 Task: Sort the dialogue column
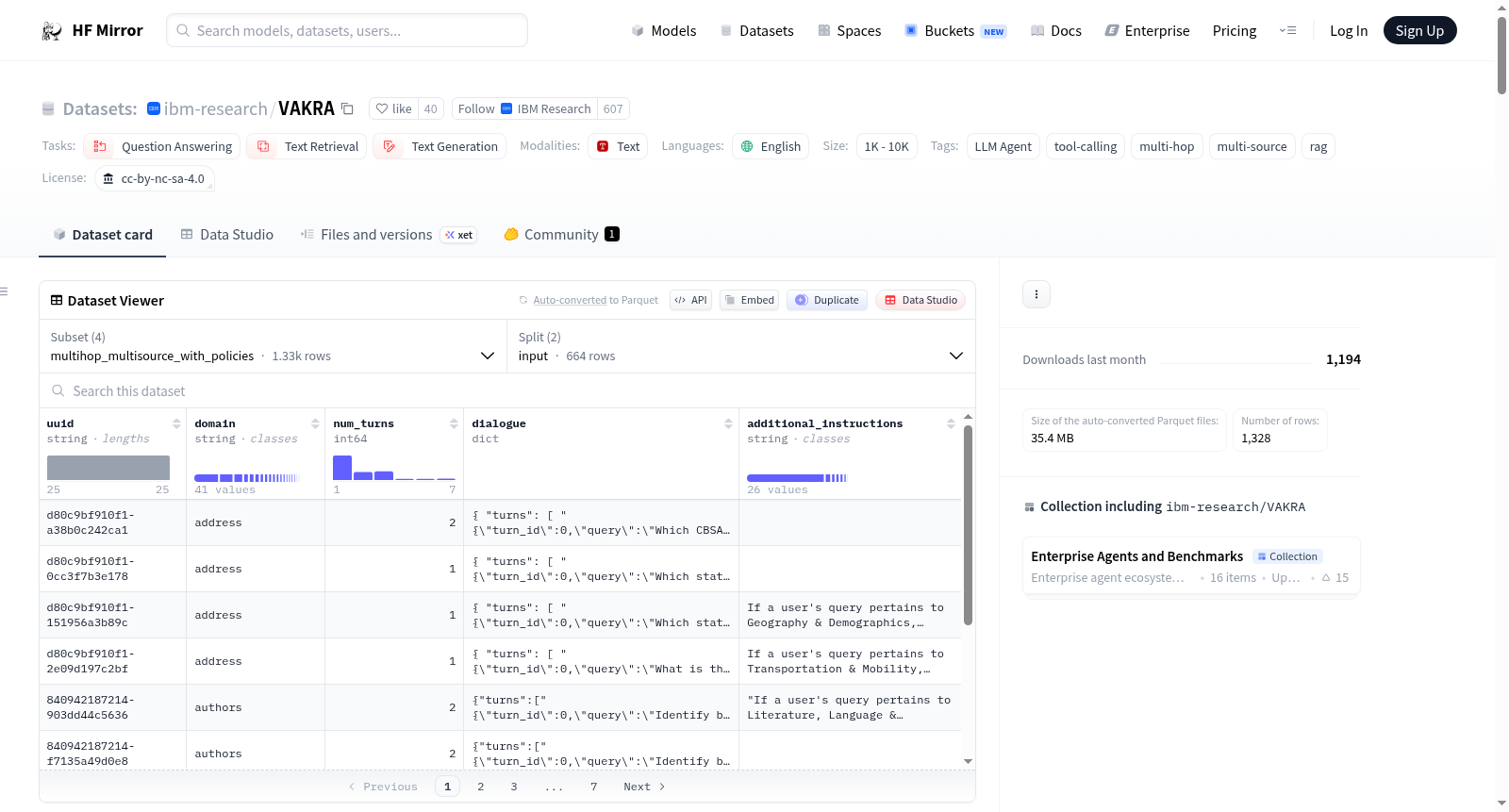[728, 423]
